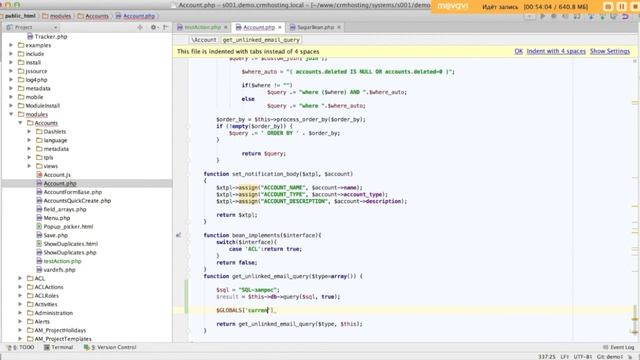Click the get_unlinked_email_query breadcrumb

[261, 40]
